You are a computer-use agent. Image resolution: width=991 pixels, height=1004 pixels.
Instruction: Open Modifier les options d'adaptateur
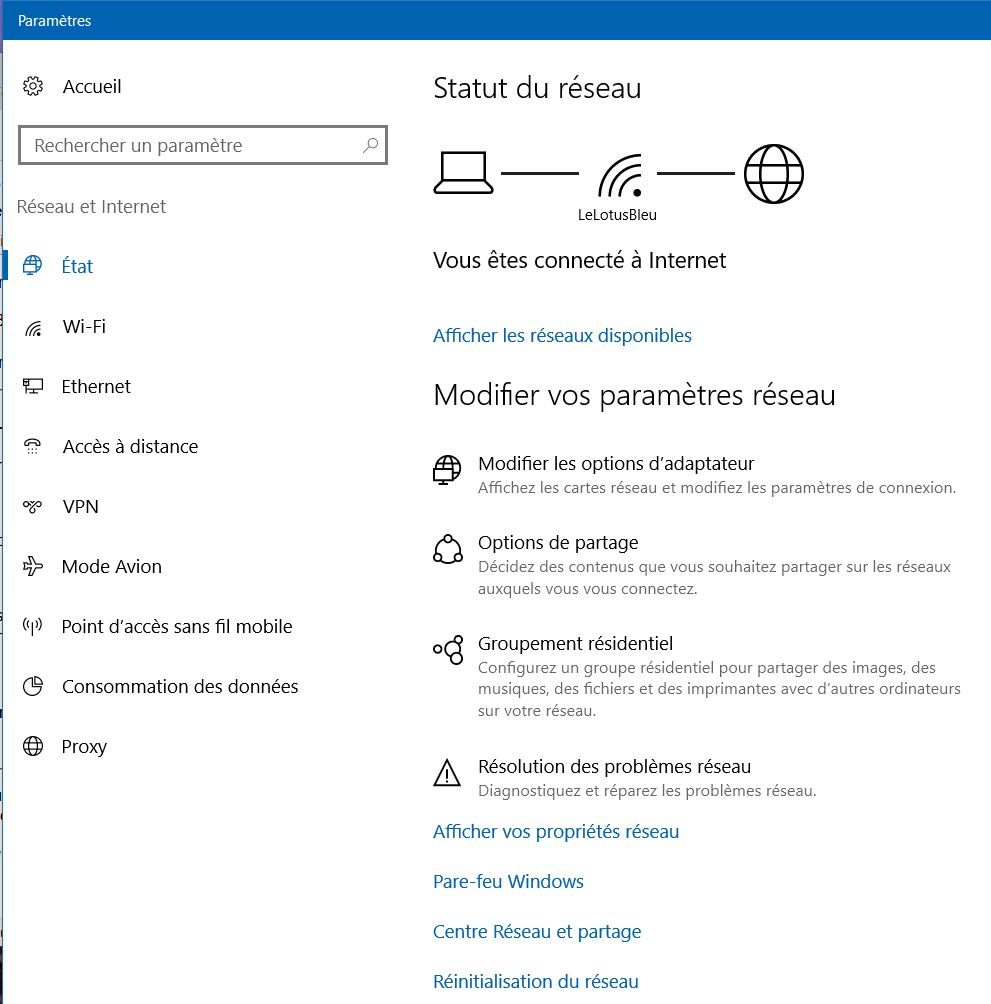tap(616, 464)
